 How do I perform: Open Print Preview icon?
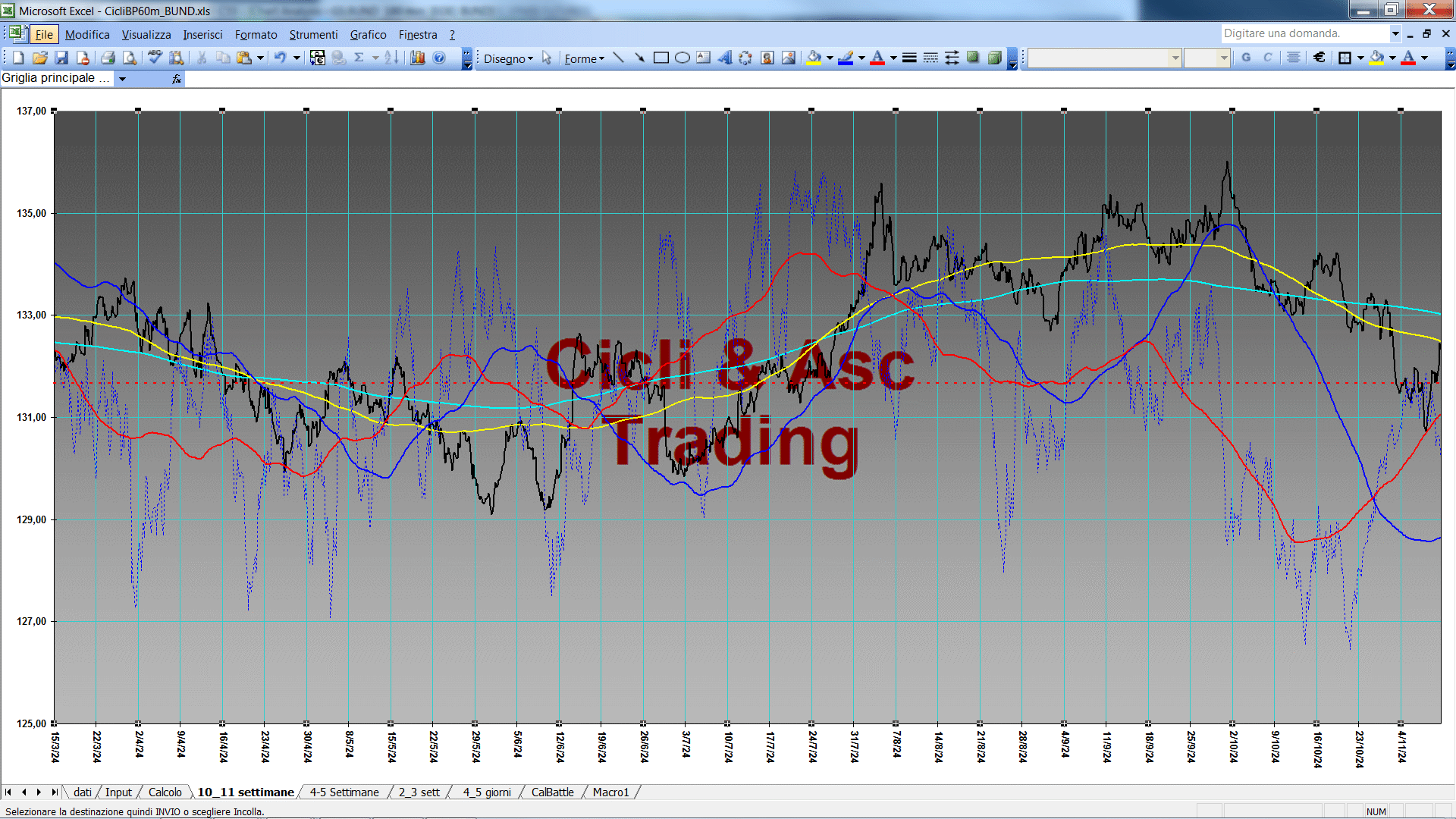coord(130,58)
